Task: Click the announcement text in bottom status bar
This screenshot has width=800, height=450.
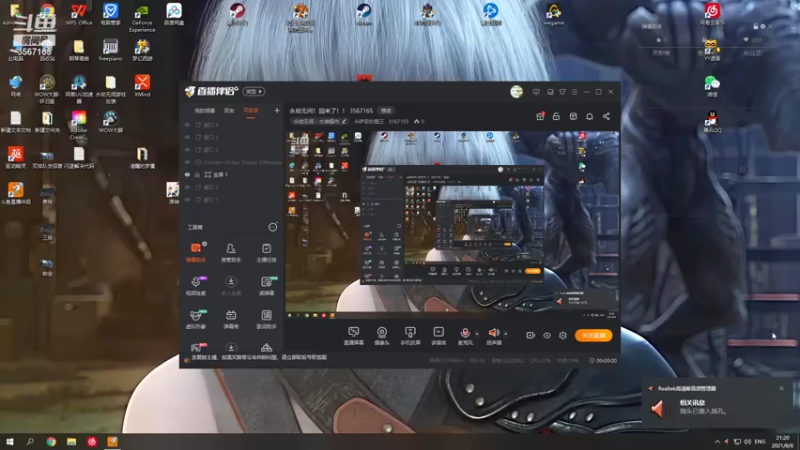Action: click(258, 358)
